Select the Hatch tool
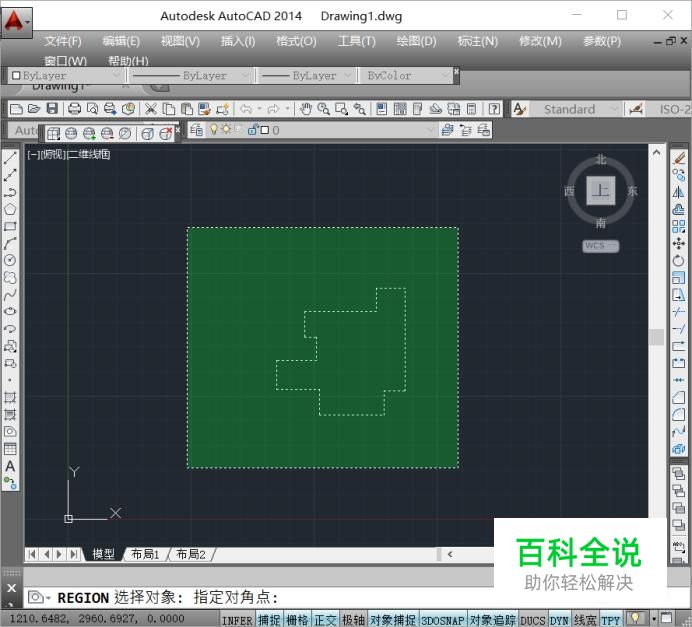The height and width of the screenshot is (627, 692). click(x=10, y=397)
